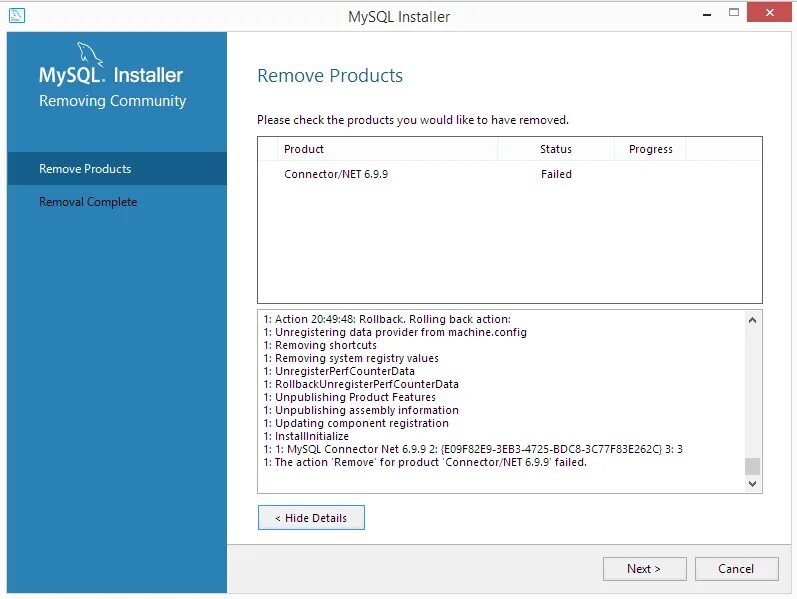Click the Status column header
Viewport: 797px width, 599px height.
click(556, 149)
